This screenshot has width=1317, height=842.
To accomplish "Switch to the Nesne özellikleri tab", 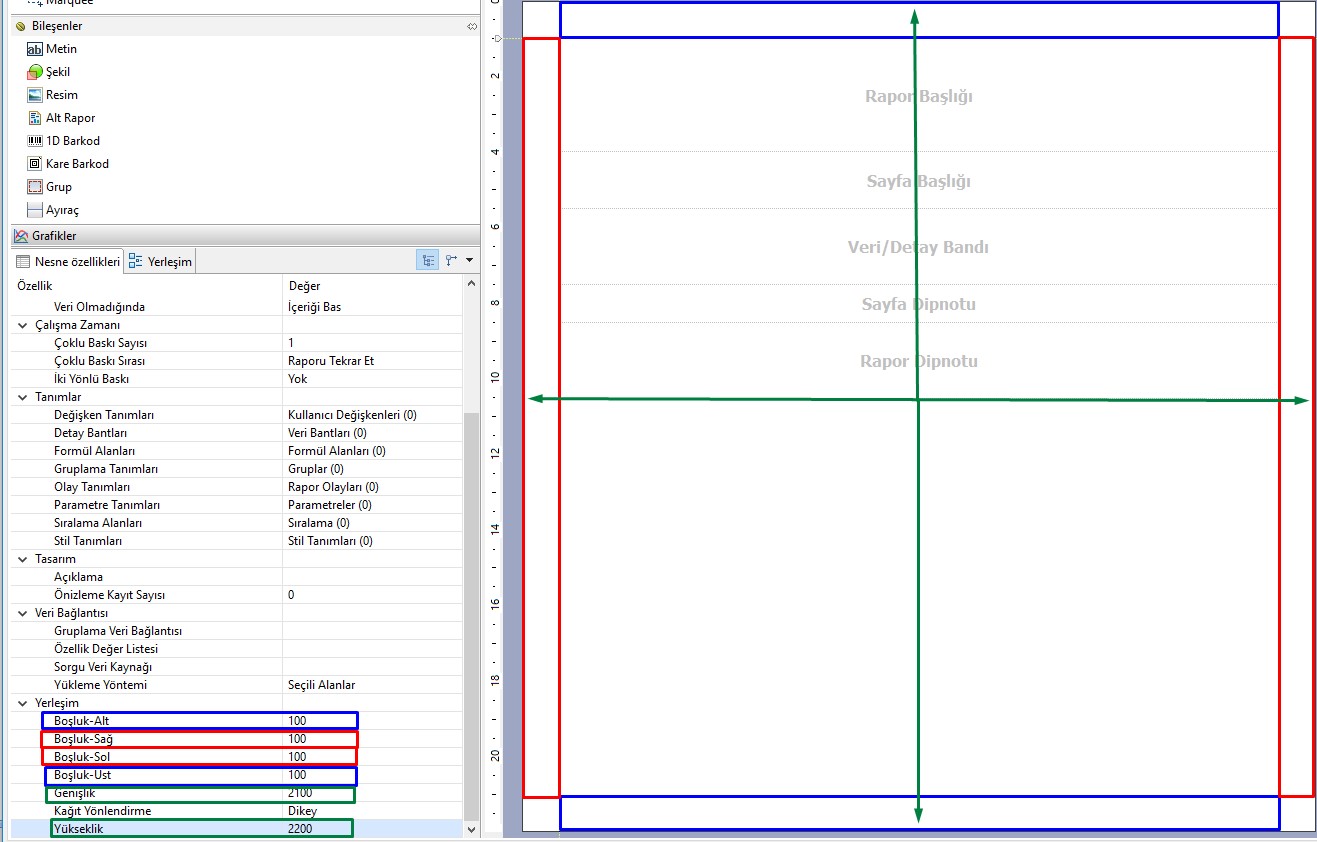I will (x=68, y=262).
